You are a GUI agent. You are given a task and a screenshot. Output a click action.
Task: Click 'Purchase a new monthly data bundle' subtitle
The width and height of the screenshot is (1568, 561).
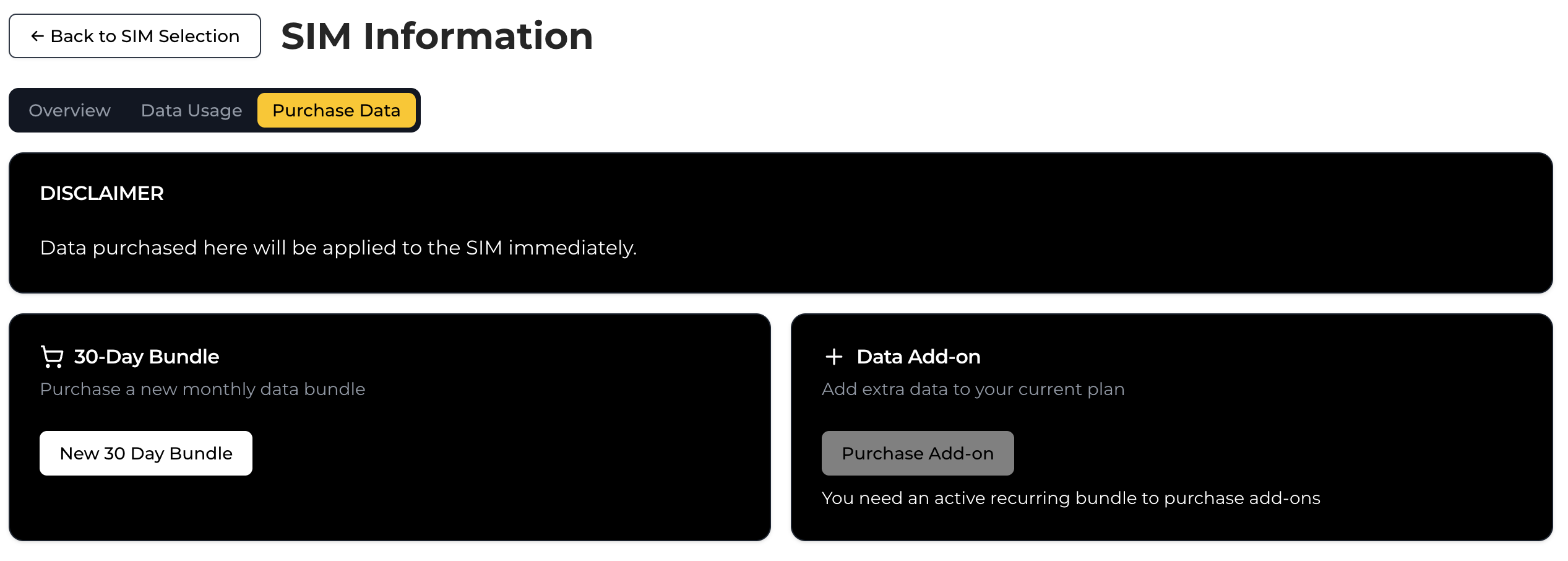pos(202,389)
